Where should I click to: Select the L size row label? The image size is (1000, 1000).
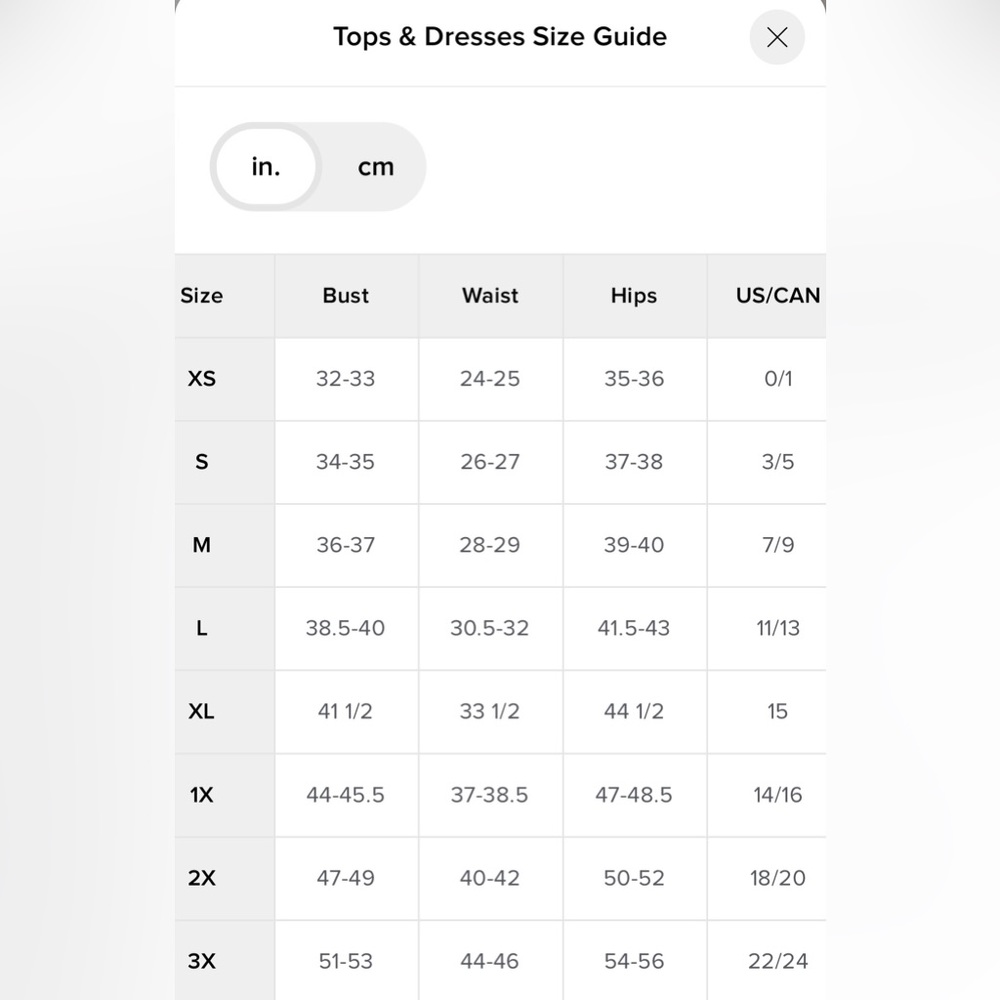(x=202, y=629)
